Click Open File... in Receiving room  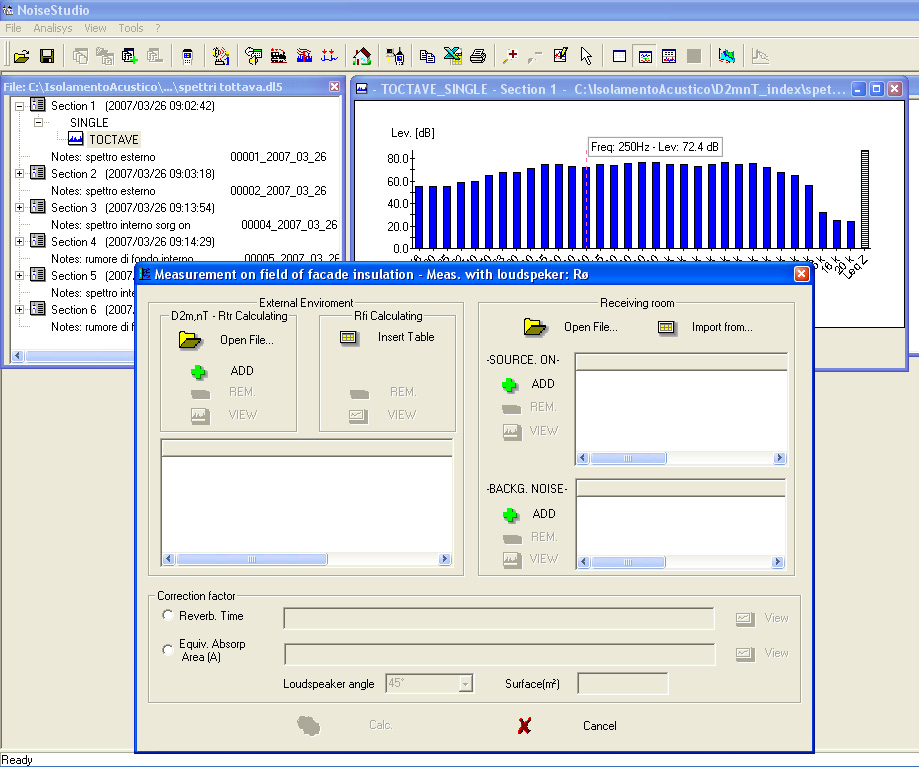(591, 327)
